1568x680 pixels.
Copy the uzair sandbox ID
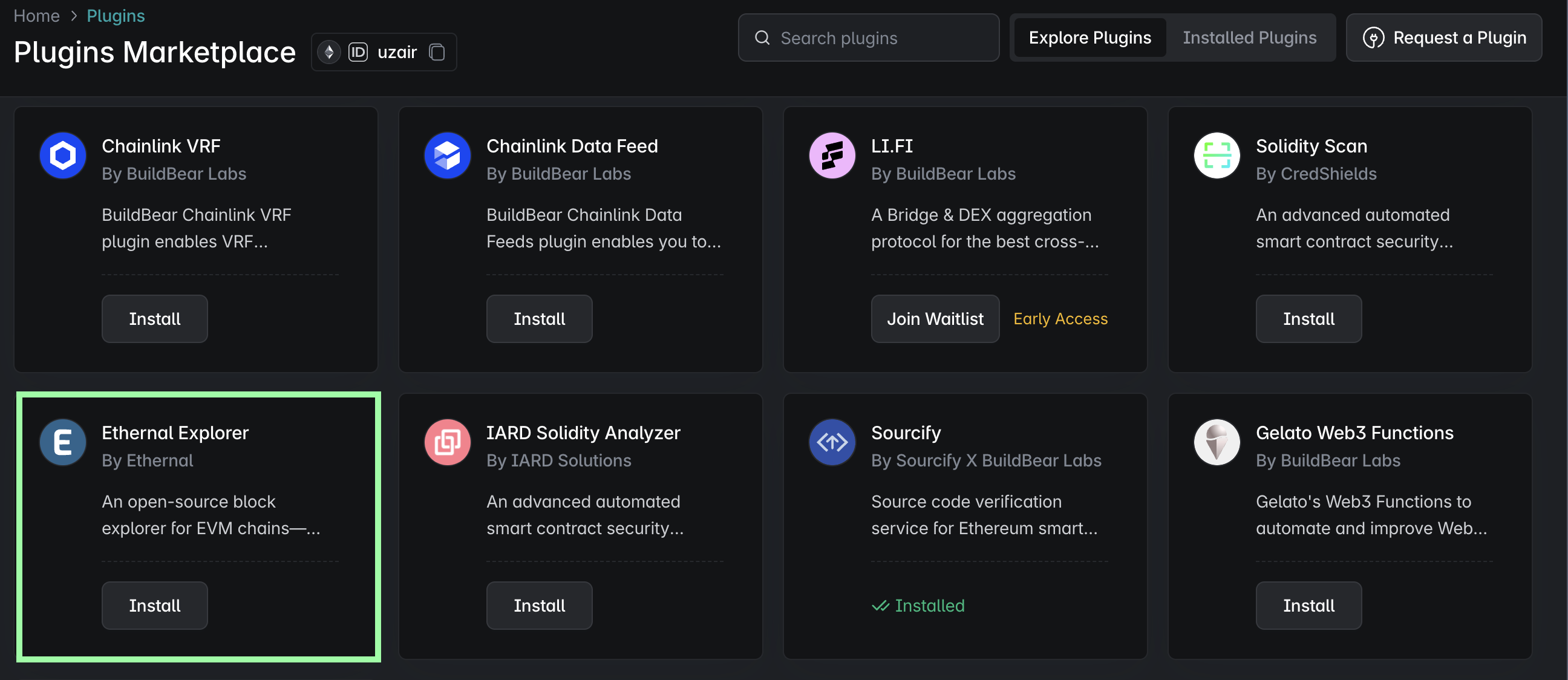(437, 53)
